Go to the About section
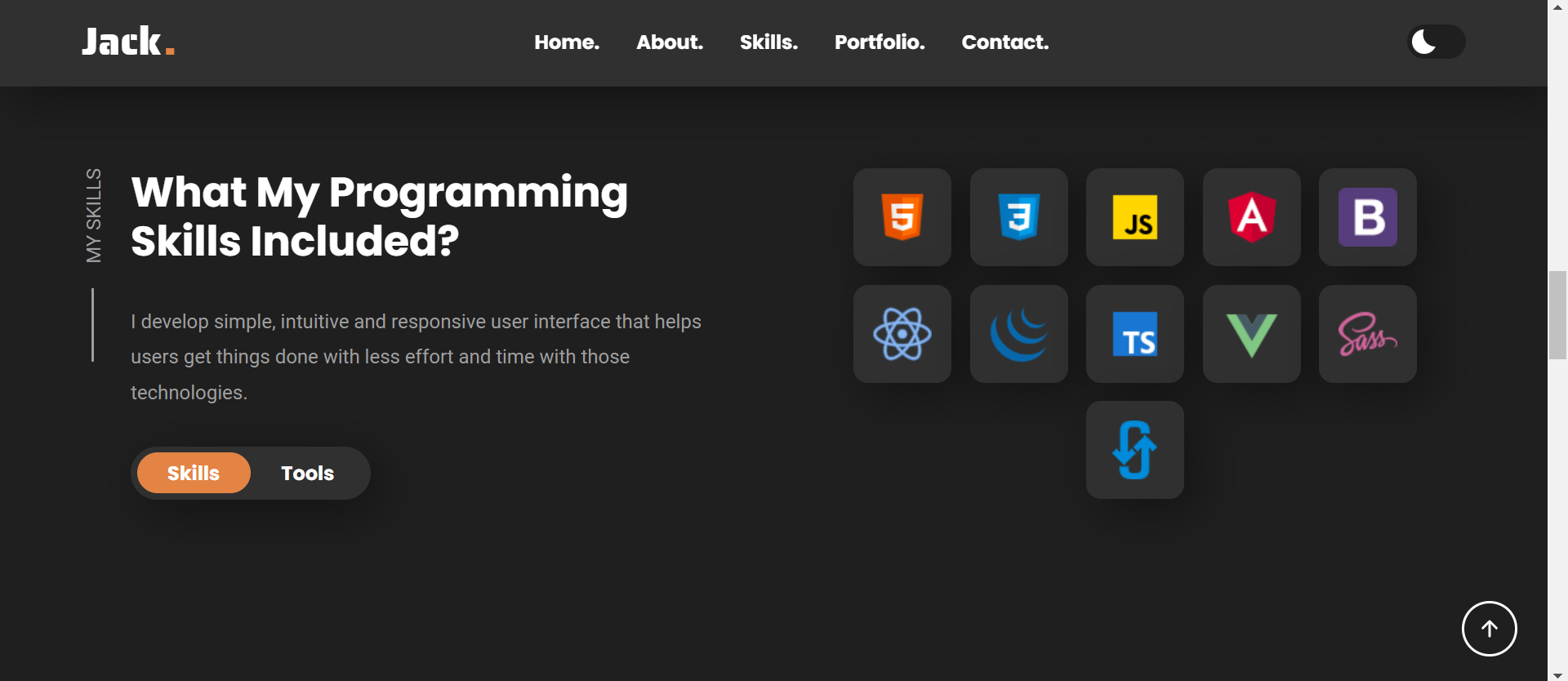Image resolution: width=1568 pixels, height=681 pixels. (670, 42)
